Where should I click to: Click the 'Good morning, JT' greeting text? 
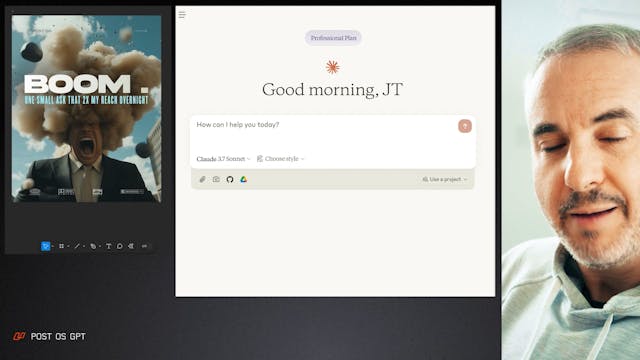click(332, 89)
